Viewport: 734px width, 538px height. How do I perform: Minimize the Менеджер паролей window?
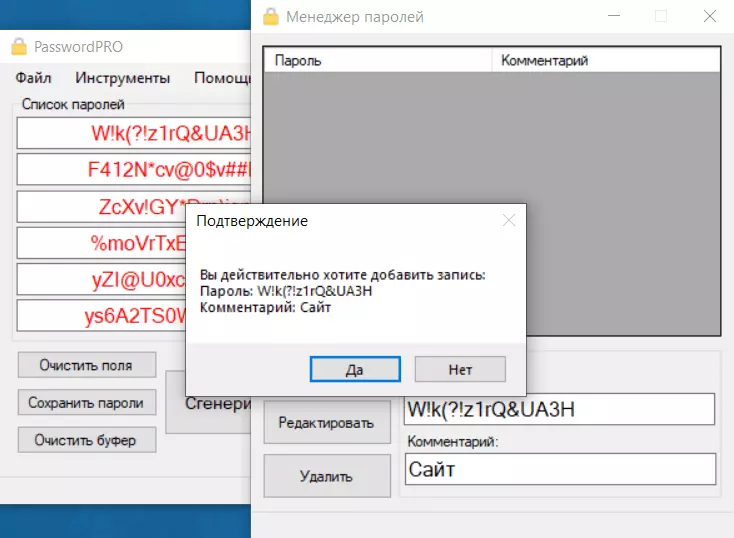coord(611,17)
